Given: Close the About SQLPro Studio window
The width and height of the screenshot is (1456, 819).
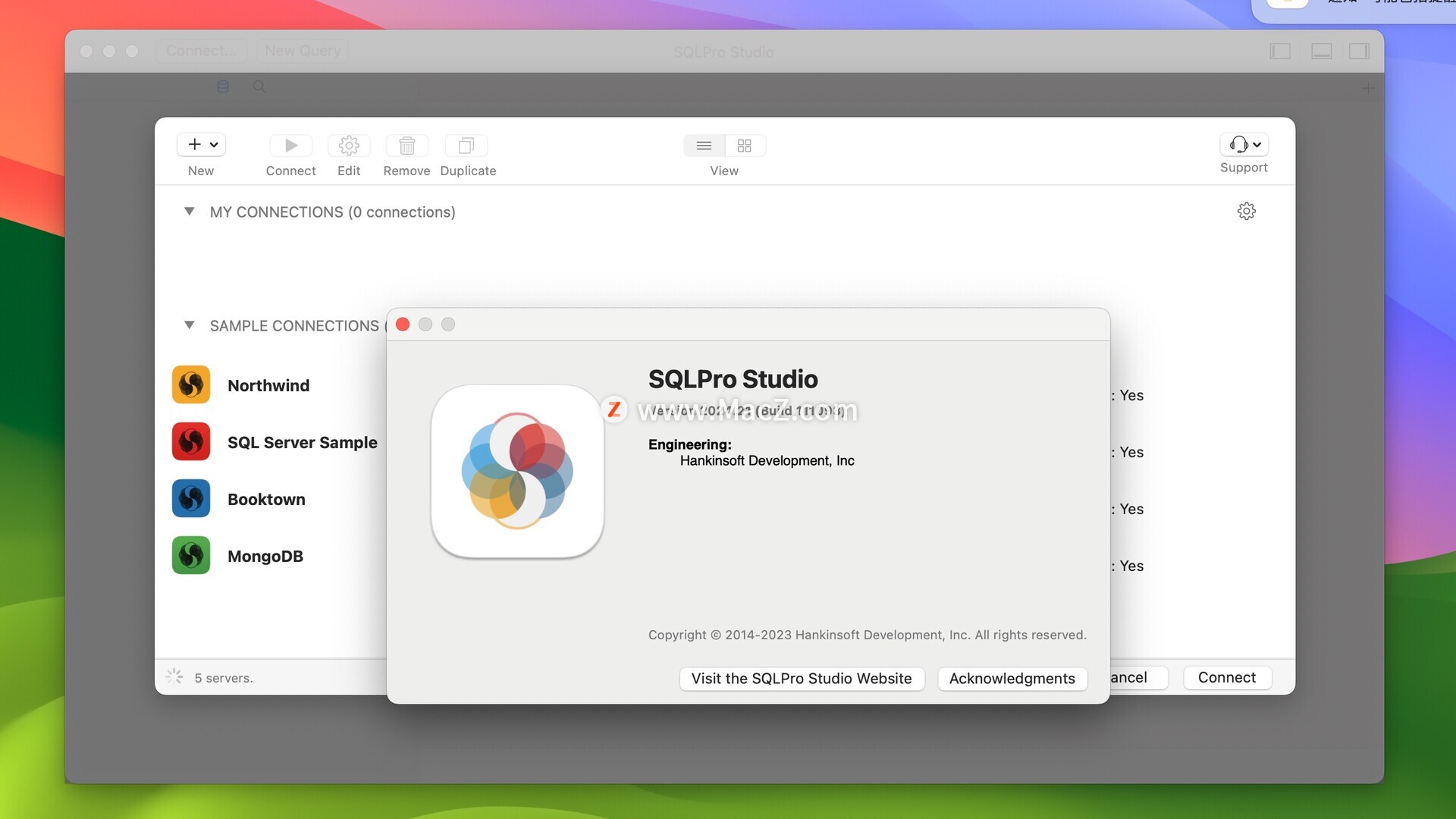Looking at the screenshot, I should click(403, 325).
